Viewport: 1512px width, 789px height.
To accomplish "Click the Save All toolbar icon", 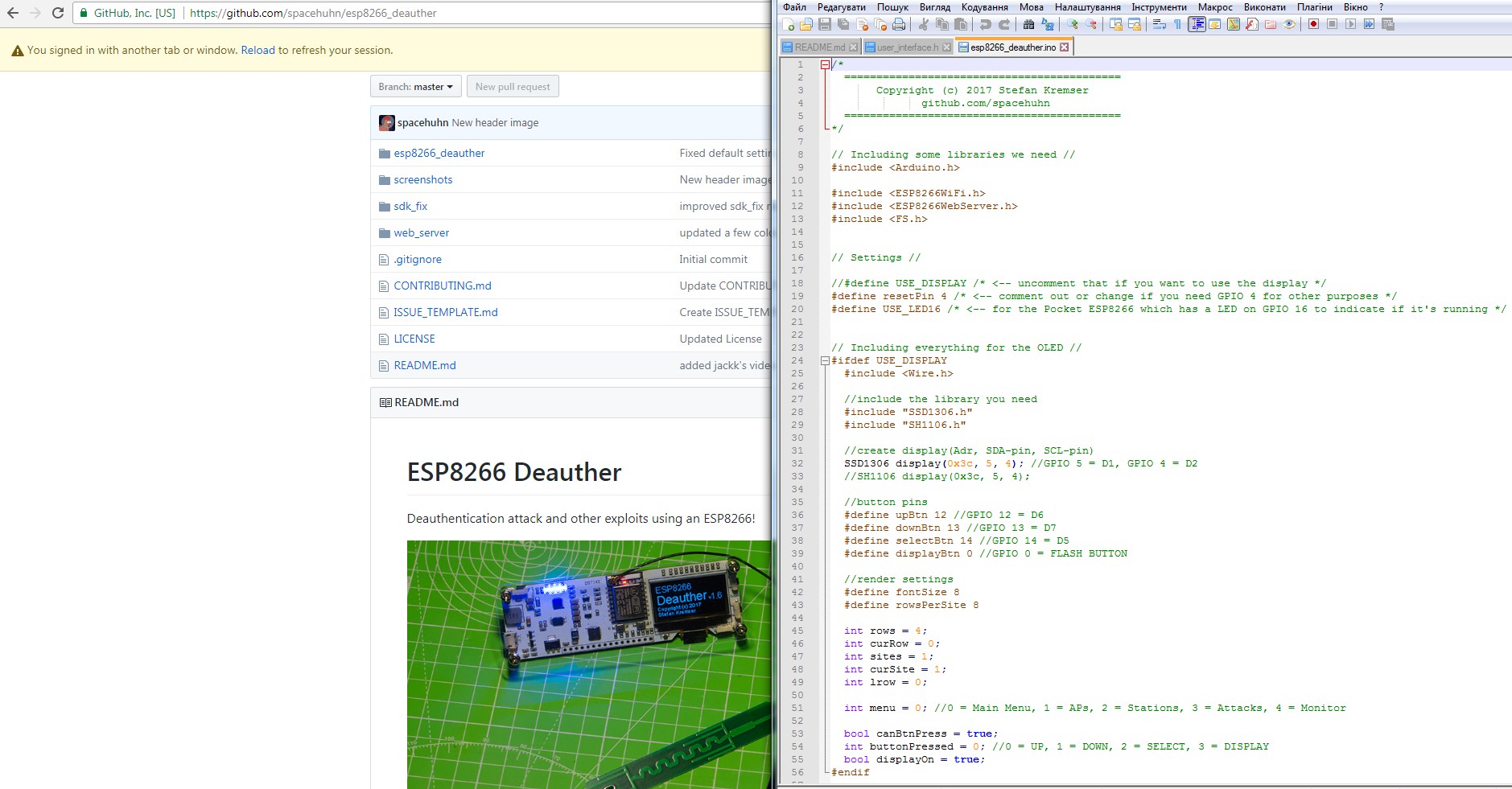I will pyautogui.click(x=843, y=24).
